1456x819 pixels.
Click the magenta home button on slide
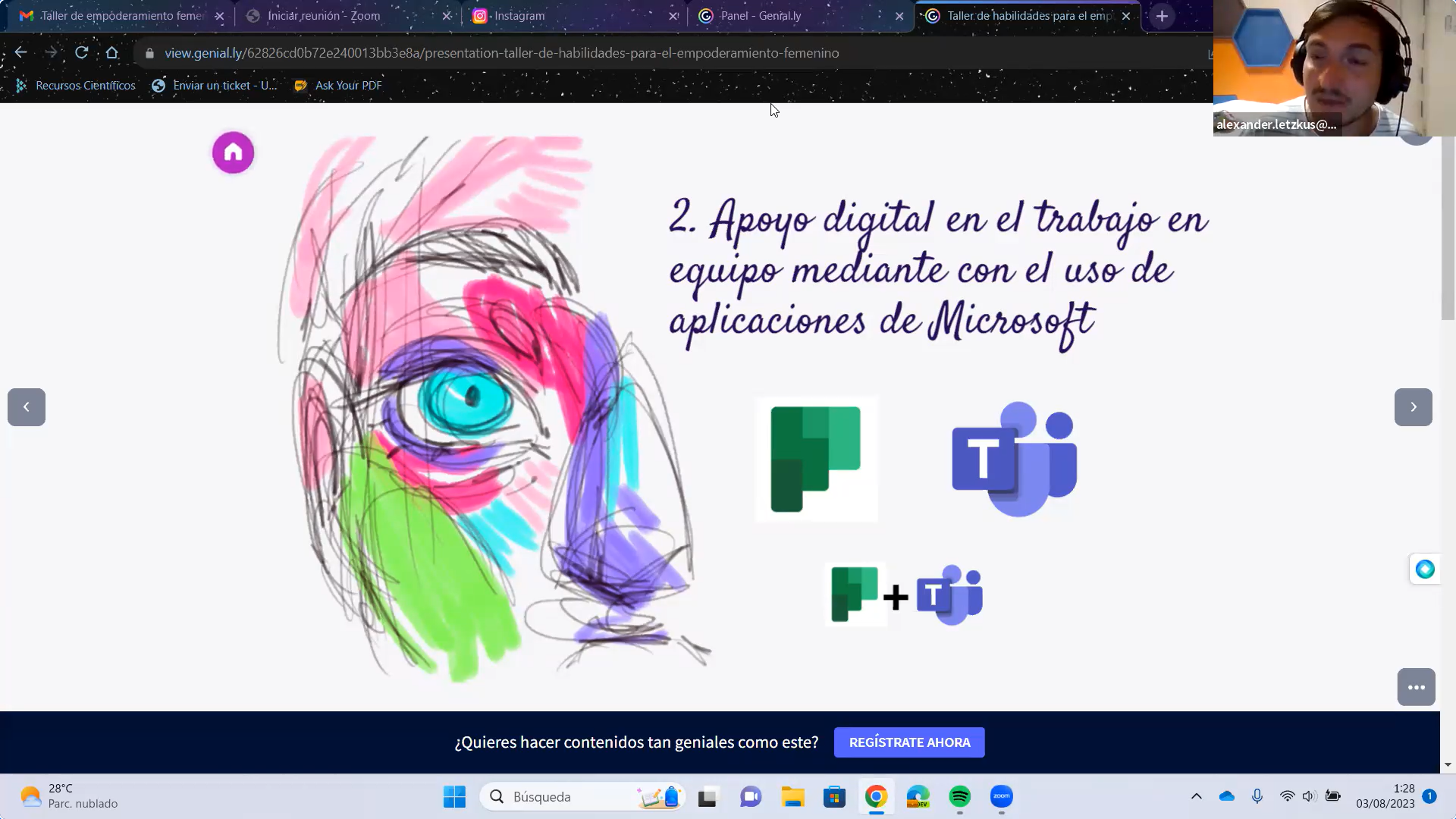tap(233, 153)
